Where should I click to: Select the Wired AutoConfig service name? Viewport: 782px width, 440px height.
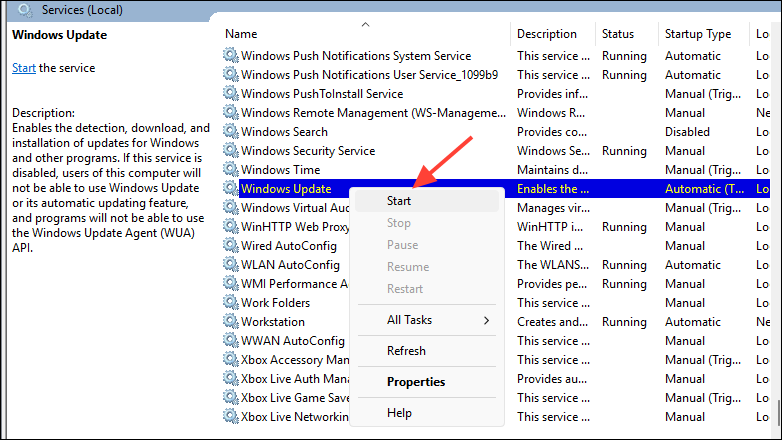tap(289, 245)
